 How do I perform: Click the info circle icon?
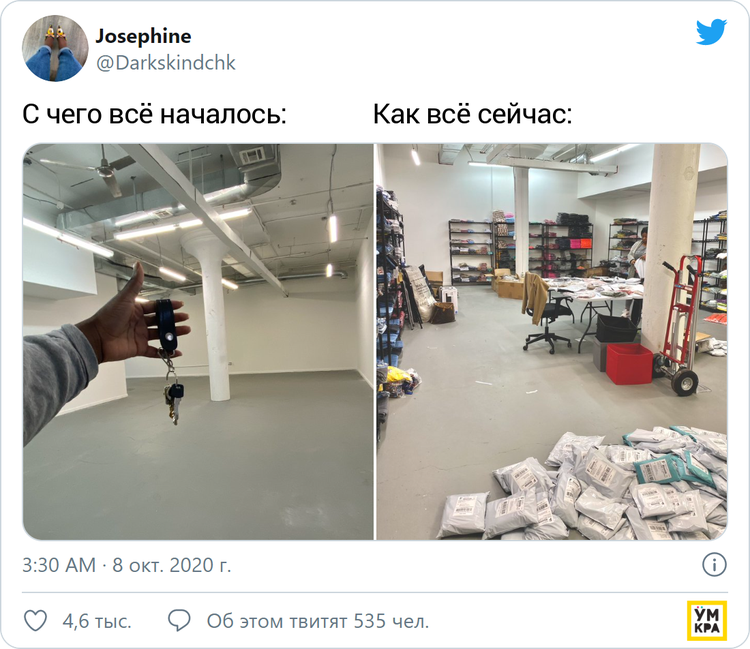714,564
